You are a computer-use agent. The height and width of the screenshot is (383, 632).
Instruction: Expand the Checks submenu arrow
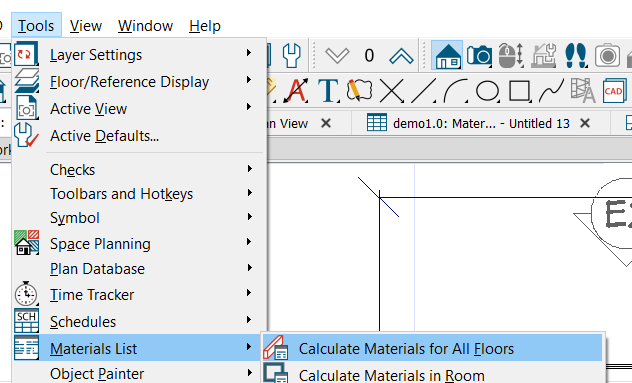tap(249, 169)
